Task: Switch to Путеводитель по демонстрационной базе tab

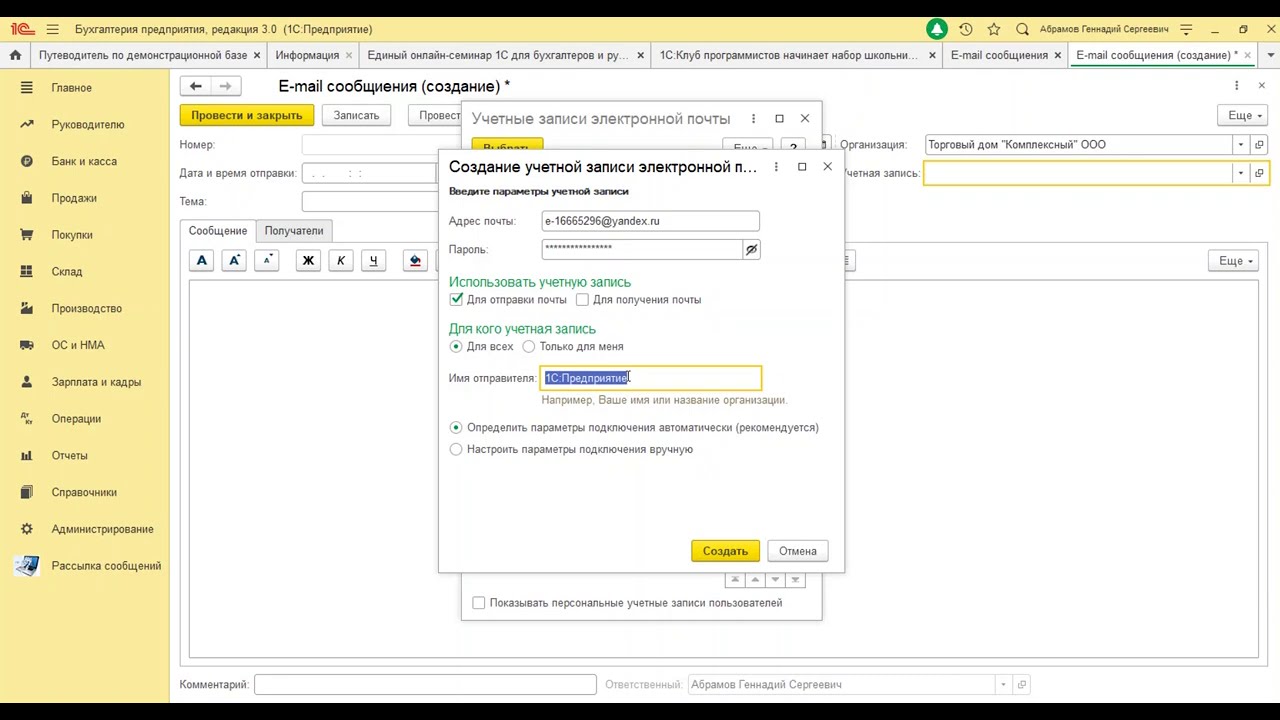Action: 150,55
